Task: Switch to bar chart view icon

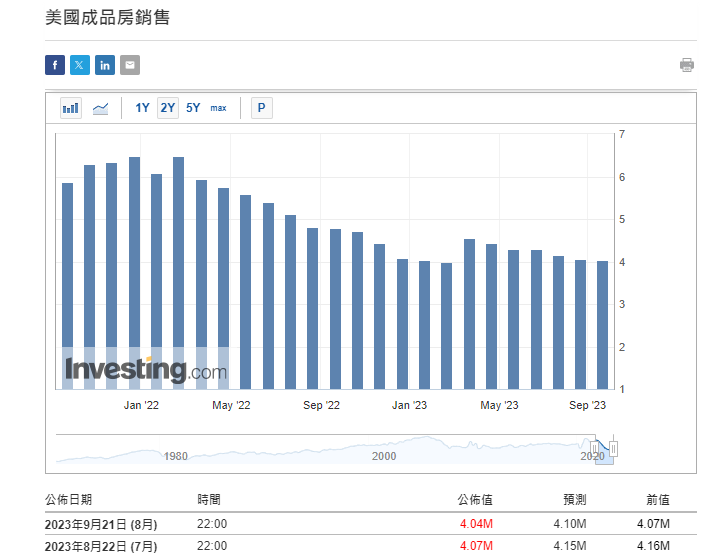Action: click(71, 108)
